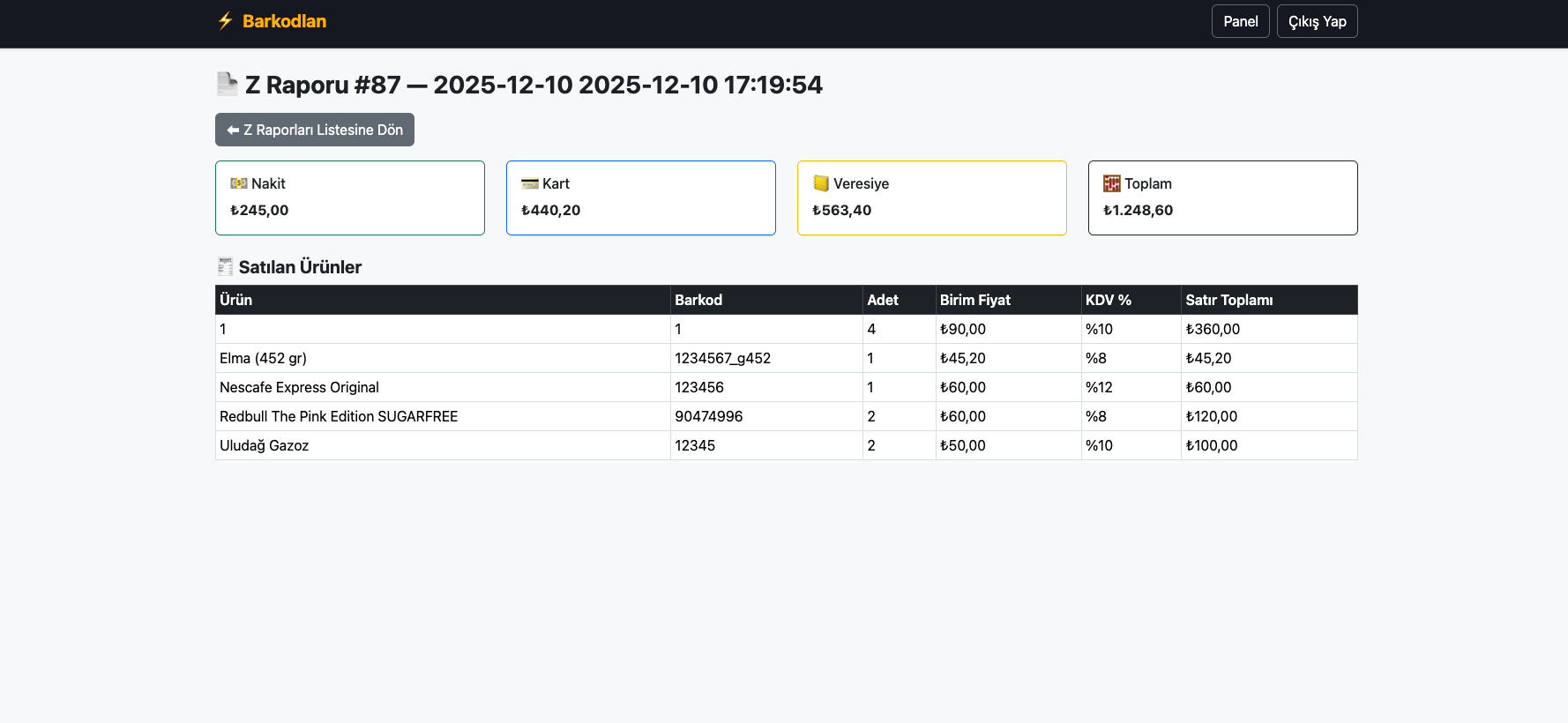This screenshot has height=723, width=1568.
Task: Click the document icon beside Z Raporu title
Action: [x=228, y=85]
